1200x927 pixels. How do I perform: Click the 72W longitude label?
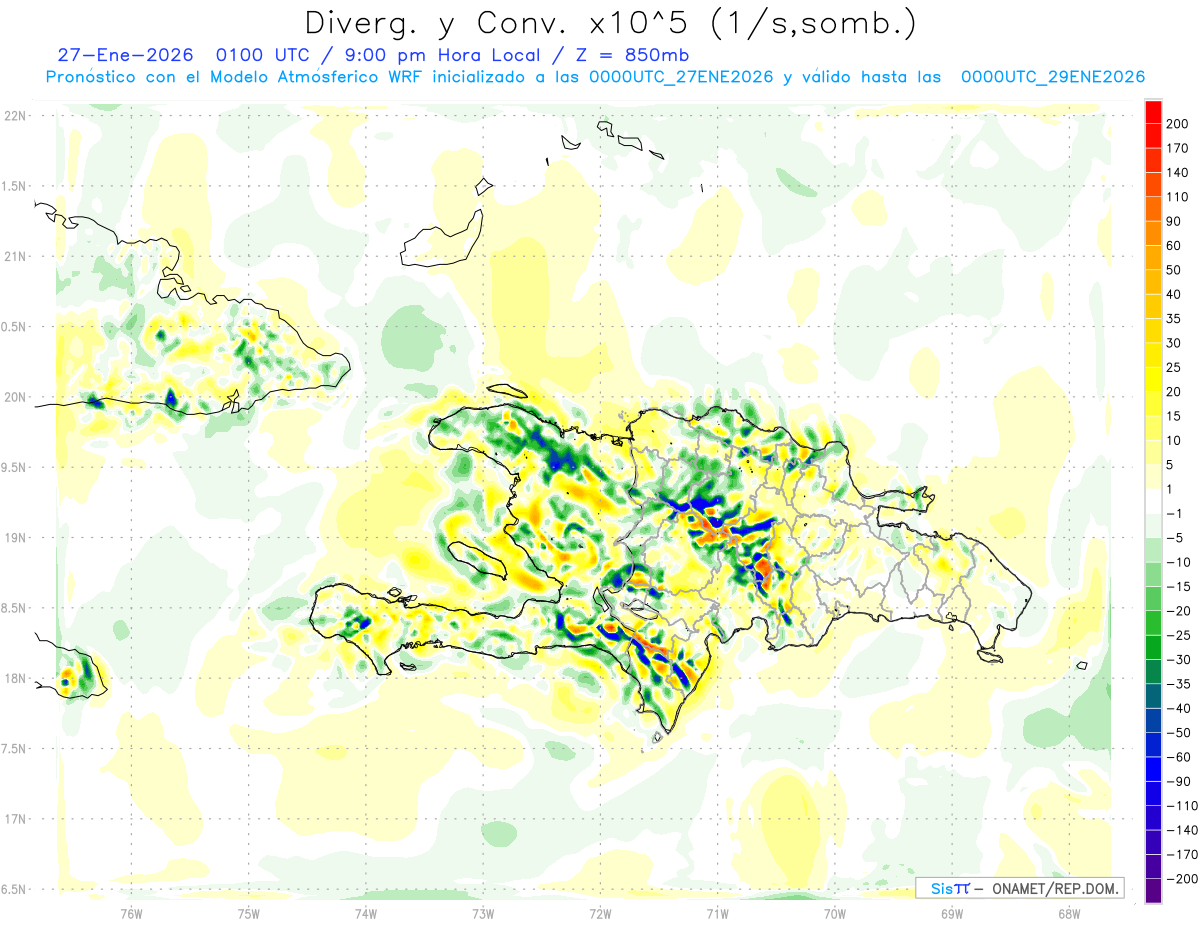click(x=600, y=913)
